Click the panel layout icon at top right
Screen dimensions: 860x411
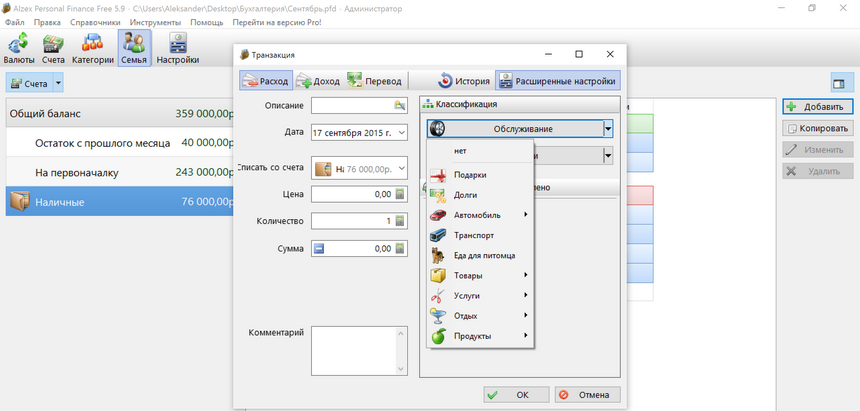(837, 84)
